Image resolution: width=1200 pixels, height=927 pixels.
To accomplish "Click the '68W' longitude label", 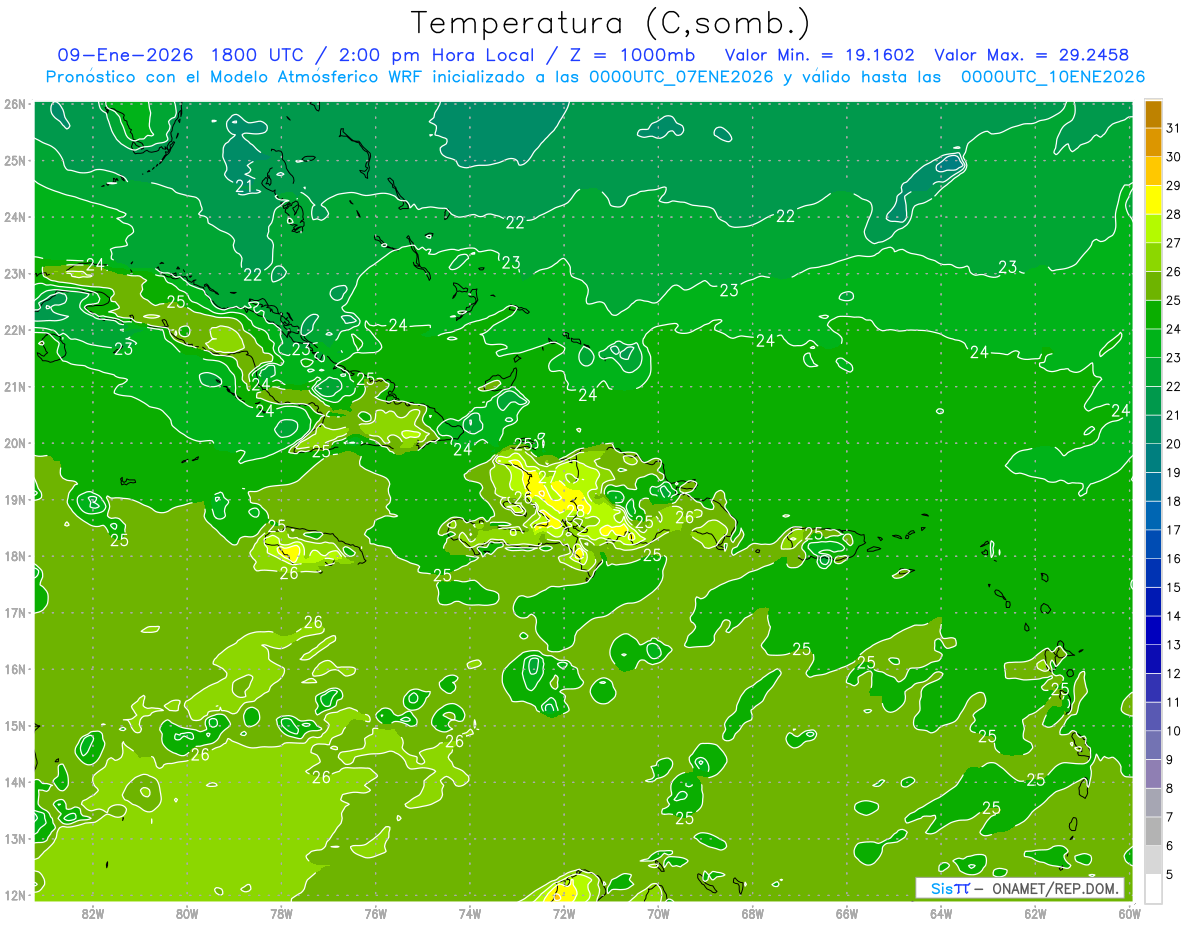I will [x=753, y=913].
